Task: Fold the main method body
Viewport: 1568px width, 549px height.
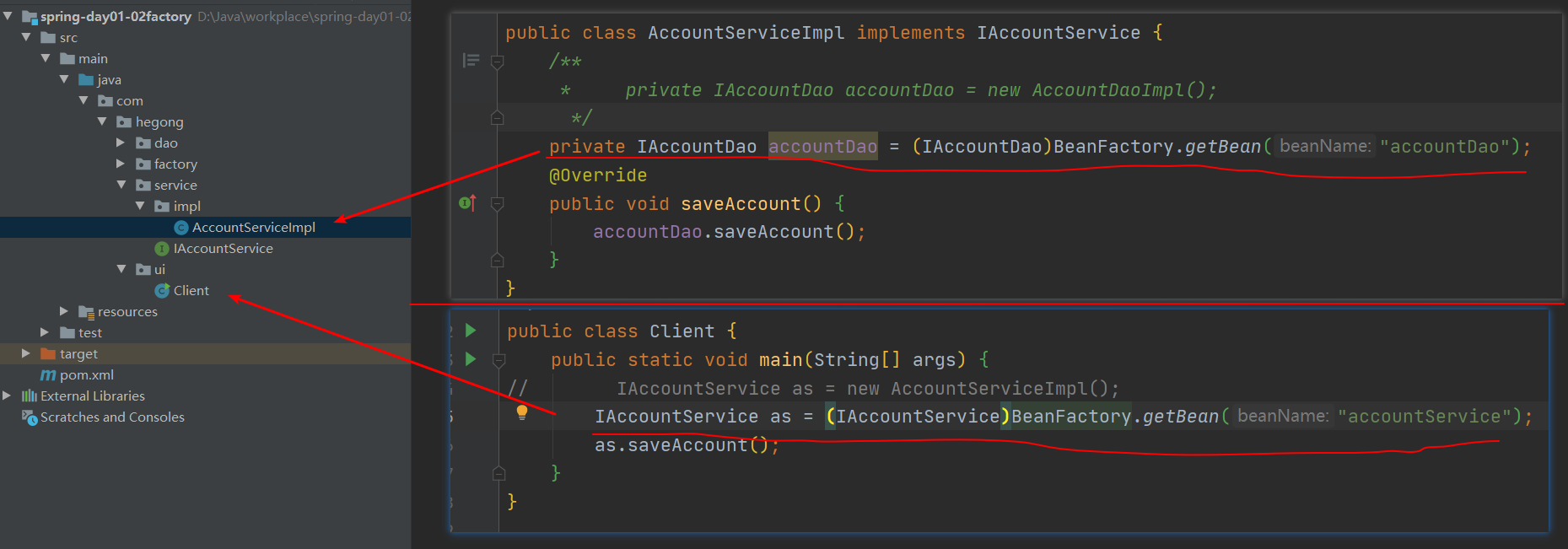Action: [498, 360]
